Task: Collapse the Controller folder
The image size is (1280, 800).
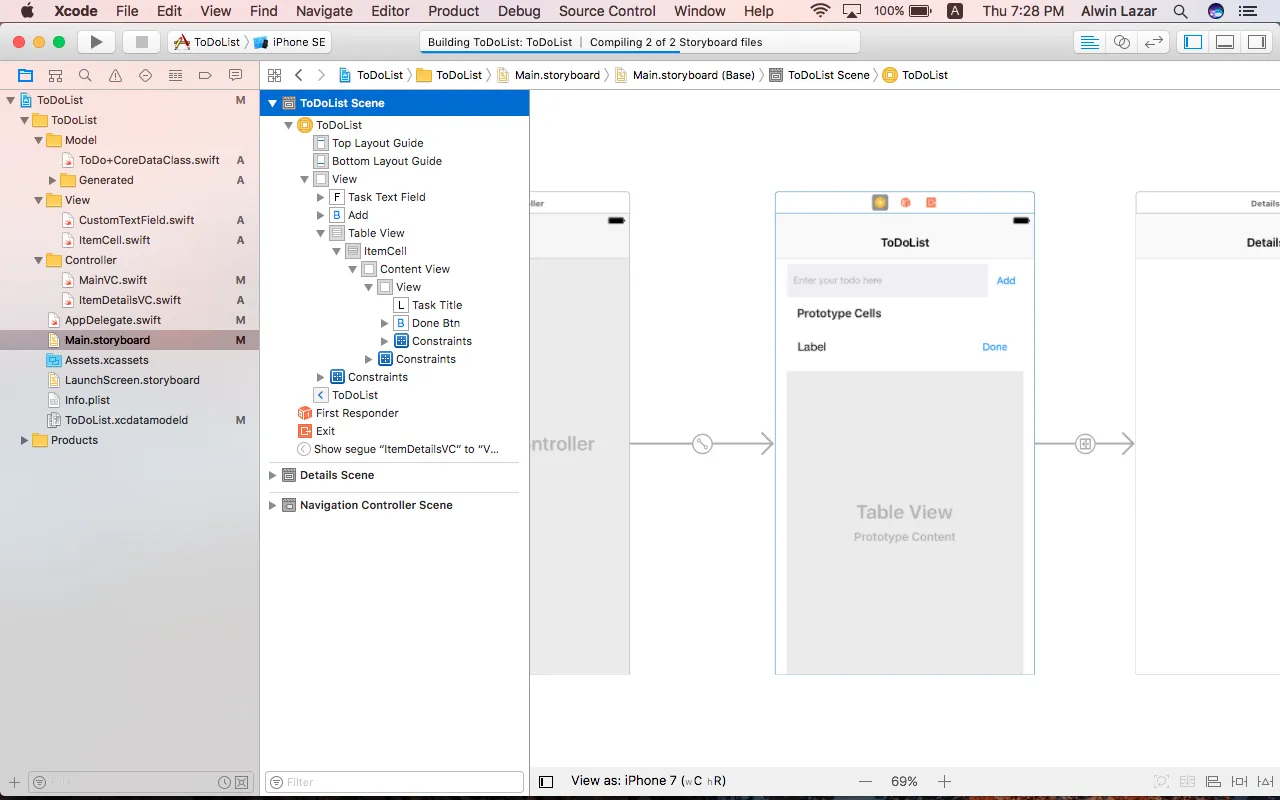Action: [x=39, y=260]
